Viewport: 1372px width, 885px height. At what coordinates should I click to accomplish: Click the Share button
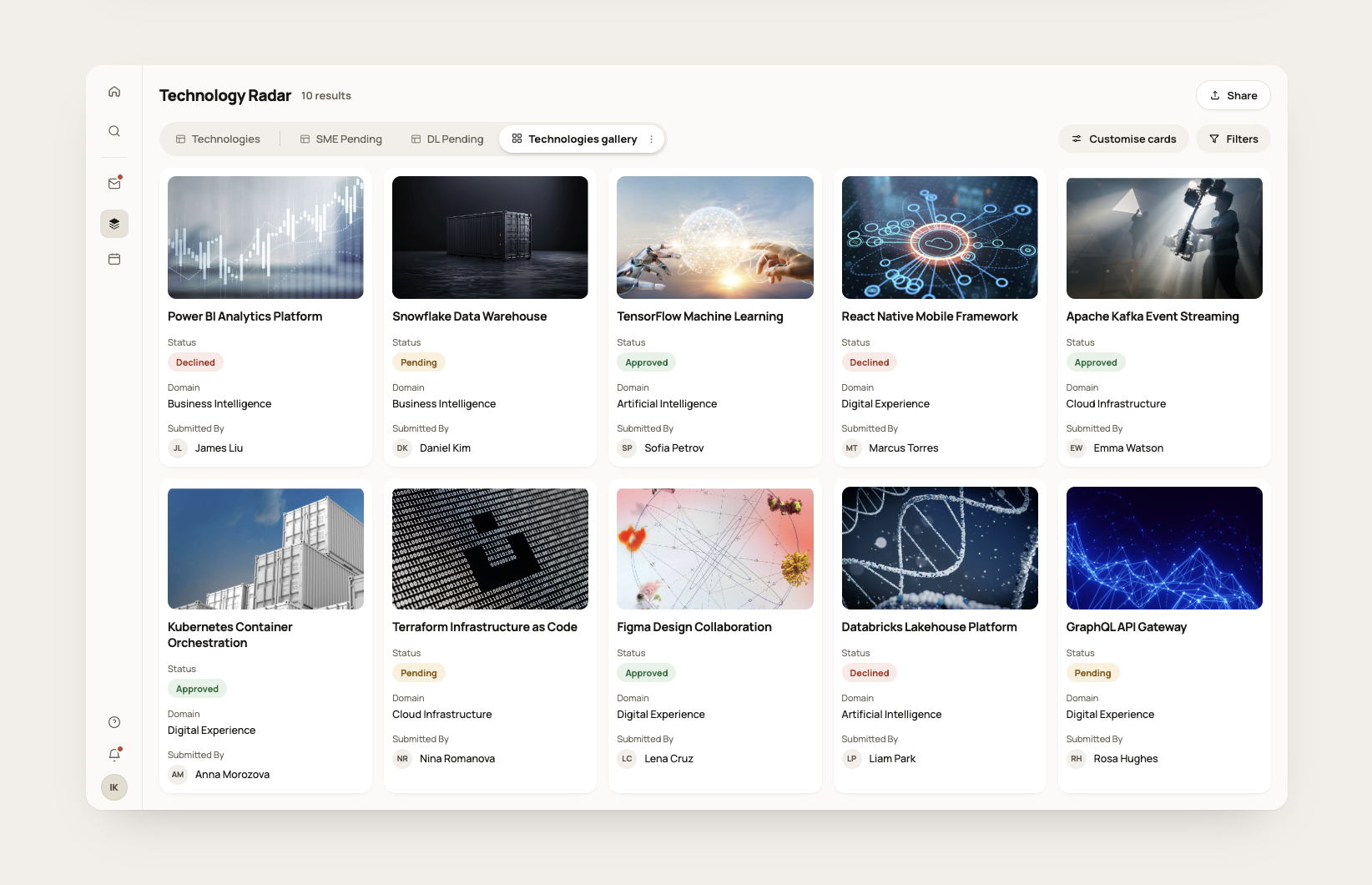point(1233,95)
